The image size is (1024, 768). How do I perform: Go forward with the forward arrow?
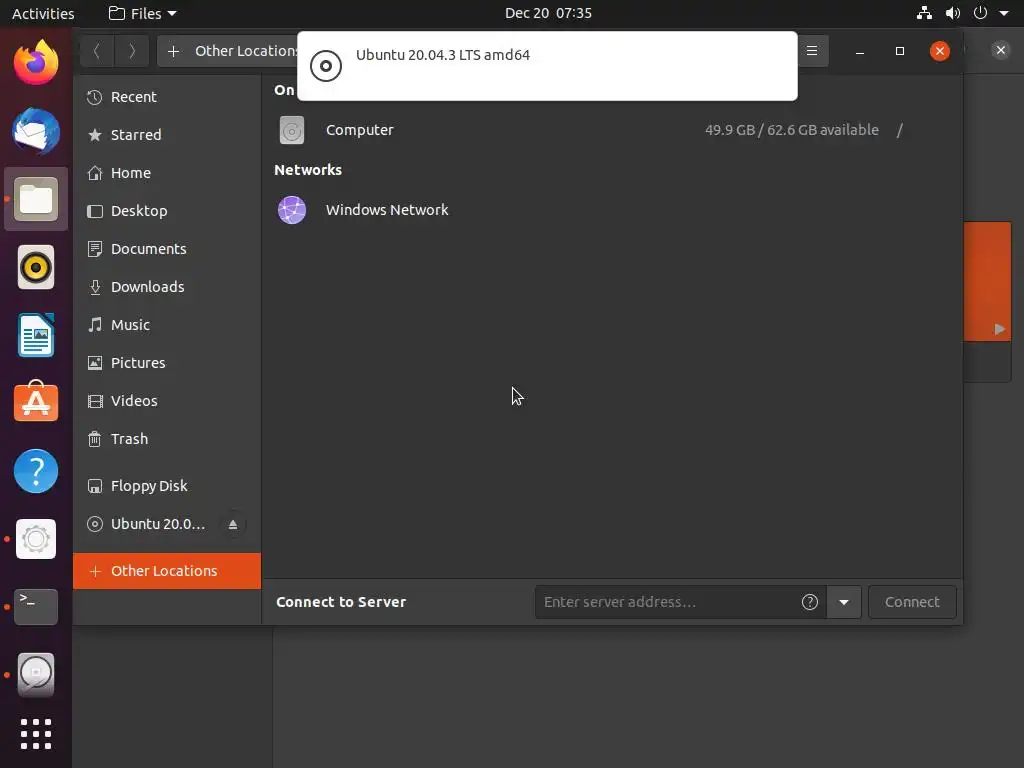(x=132, y=51)
